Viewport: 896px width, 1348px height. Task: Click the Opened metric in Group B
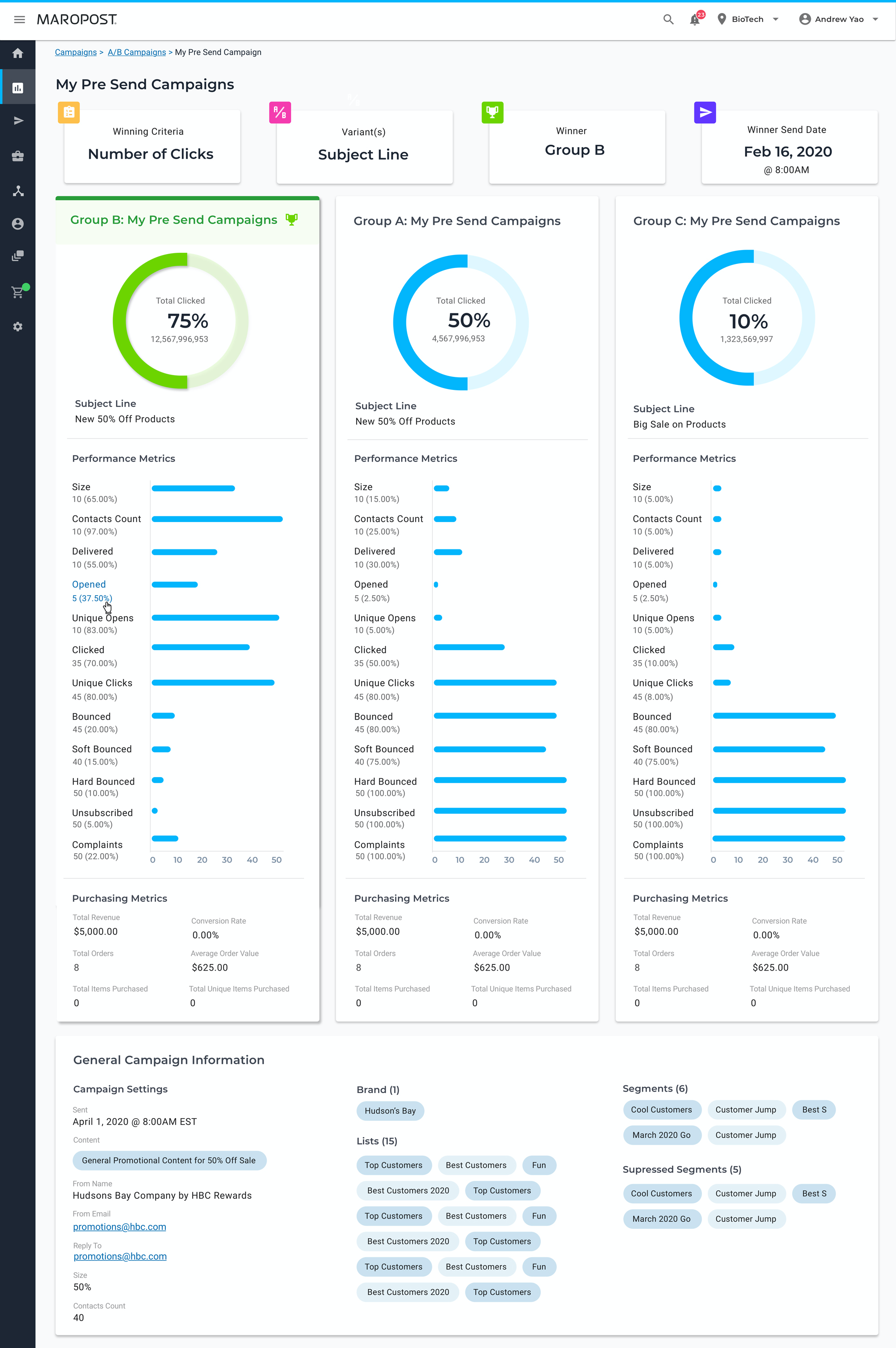pos(89,584)
